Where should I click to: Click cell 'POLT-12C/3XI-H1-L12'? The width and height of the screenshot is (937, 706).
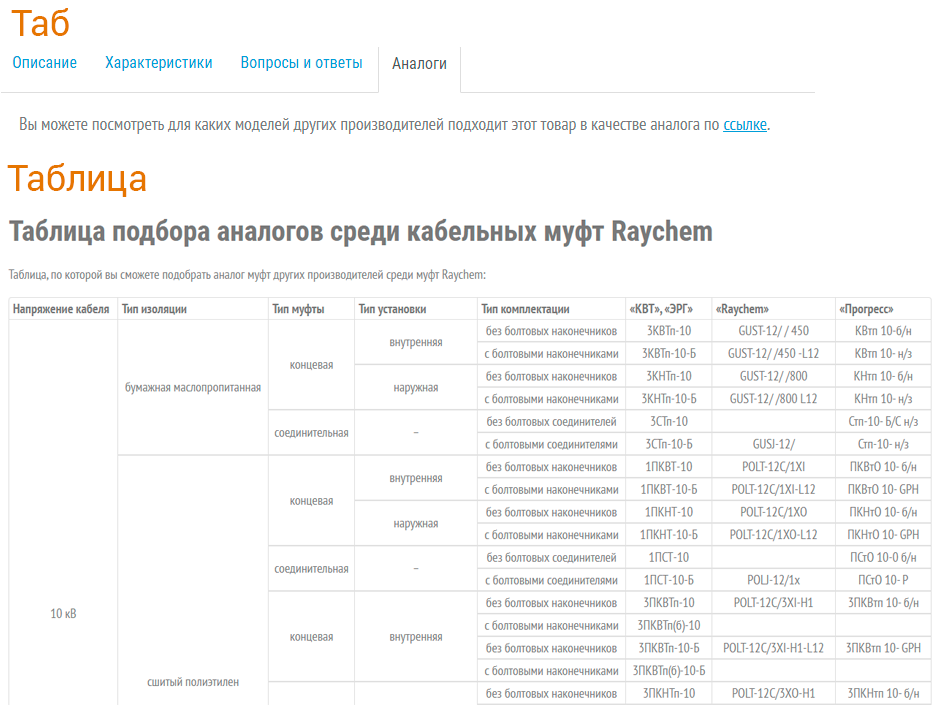pyautogui.click(x=773, y=649)
